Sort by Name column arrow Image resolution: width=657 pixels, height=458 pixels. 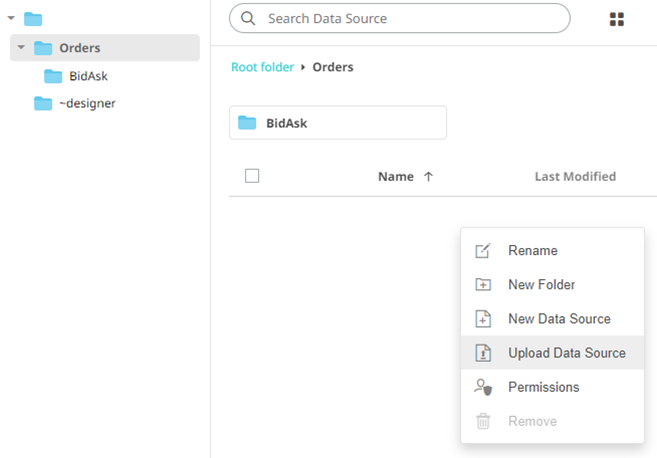(x=429, y=176)
